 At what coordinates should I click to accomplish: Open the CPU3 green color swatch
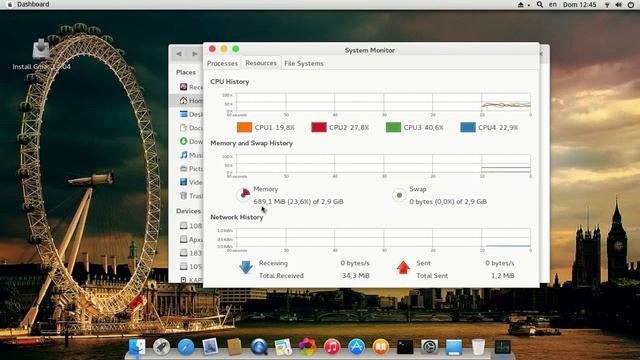(393, 127)
